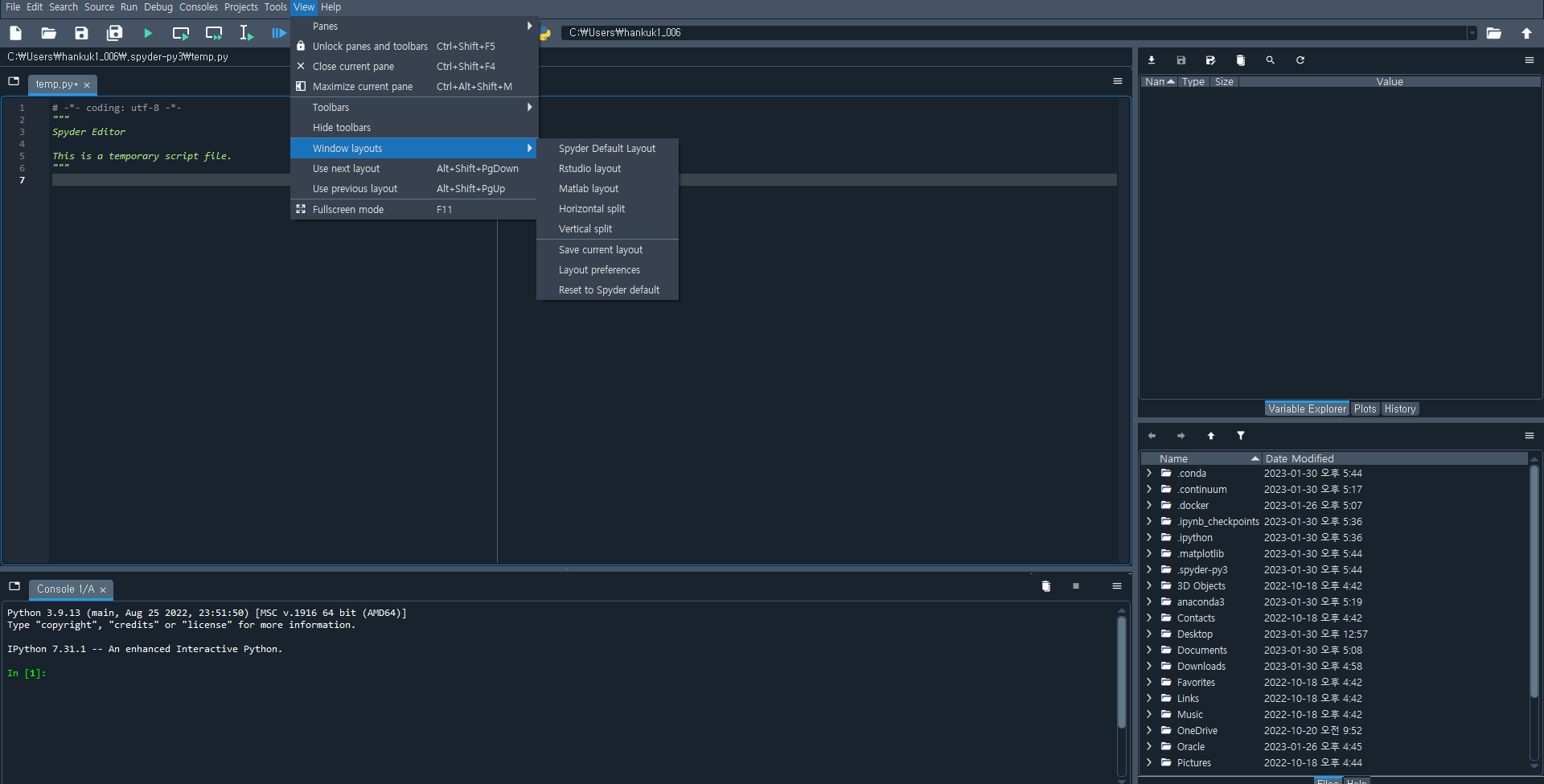1544x784 pixels.
Task: Select Vertical split layout
Action: tap(607, 229)
